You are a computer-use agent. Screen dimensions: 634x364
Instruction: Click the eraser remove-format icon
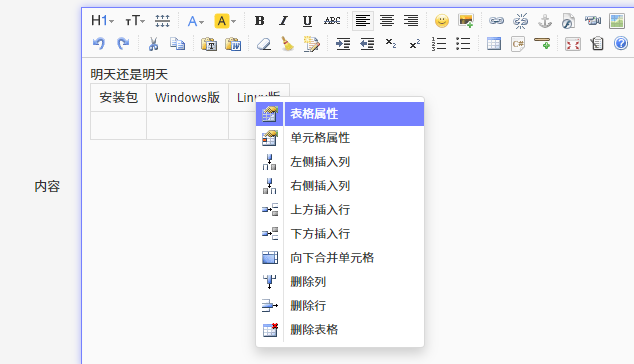click(264, 44)
